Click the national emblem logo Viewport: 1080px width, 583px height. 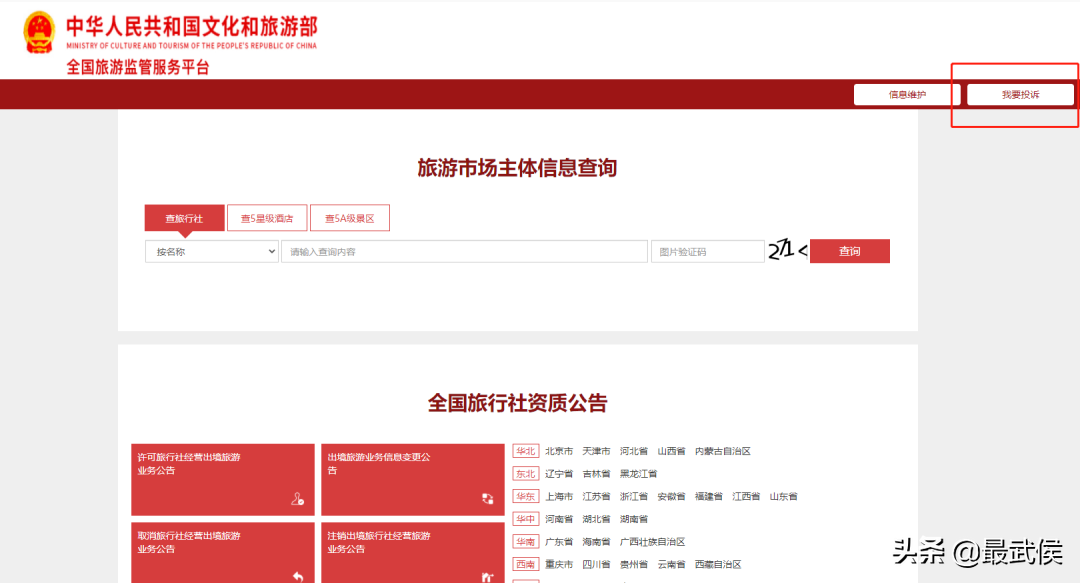tap(39, 32)
